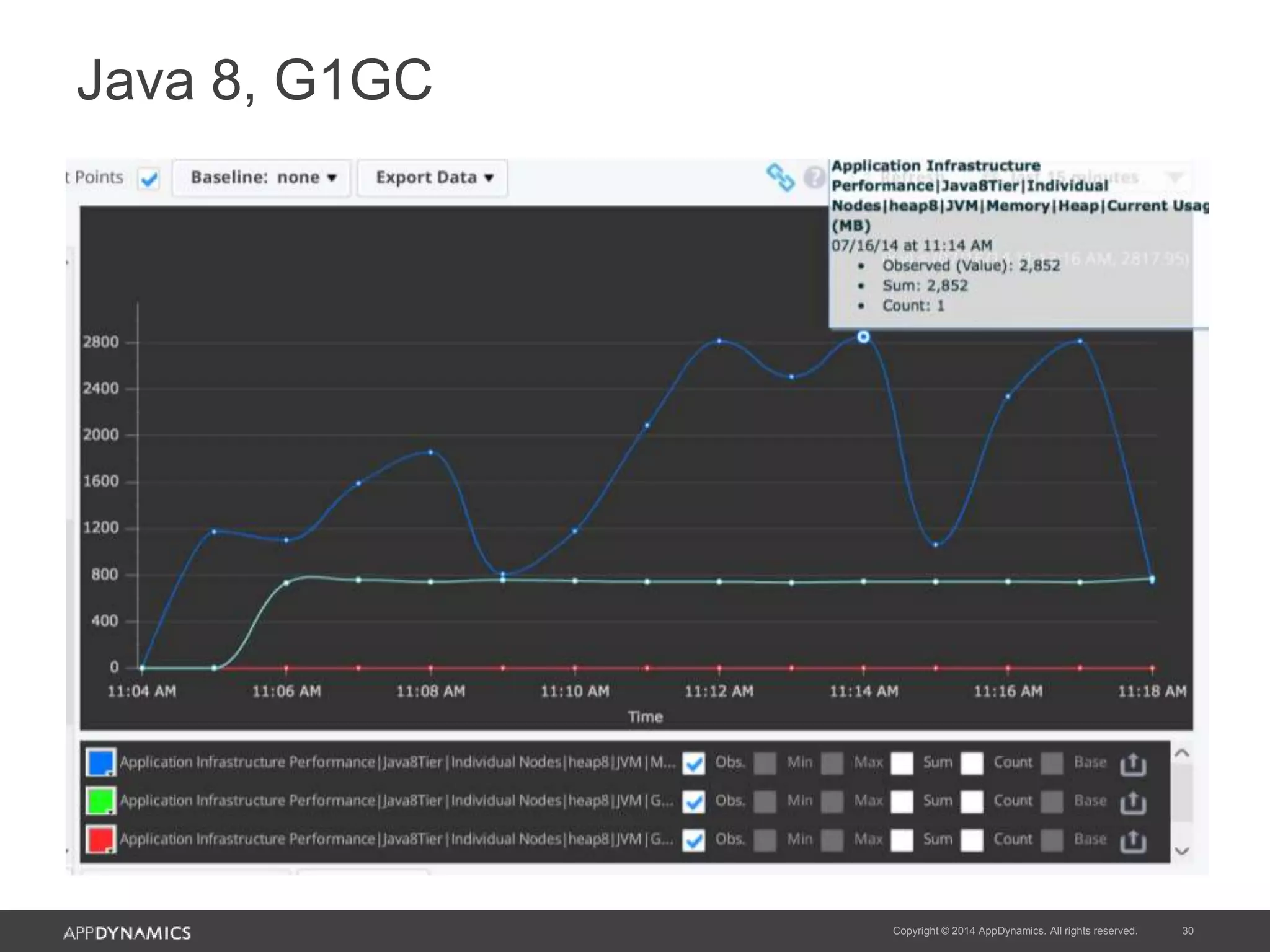Image resolution: width=1270 pixels, height=952 pixels.
Task: Toggle Base for the green metric
Action: click(1052, 801)
